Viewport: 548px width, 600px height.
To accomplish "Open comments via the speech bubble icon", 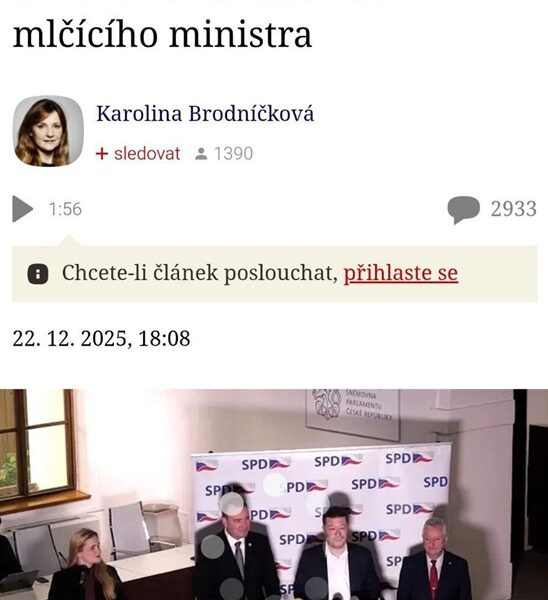I will coord(463,210).
